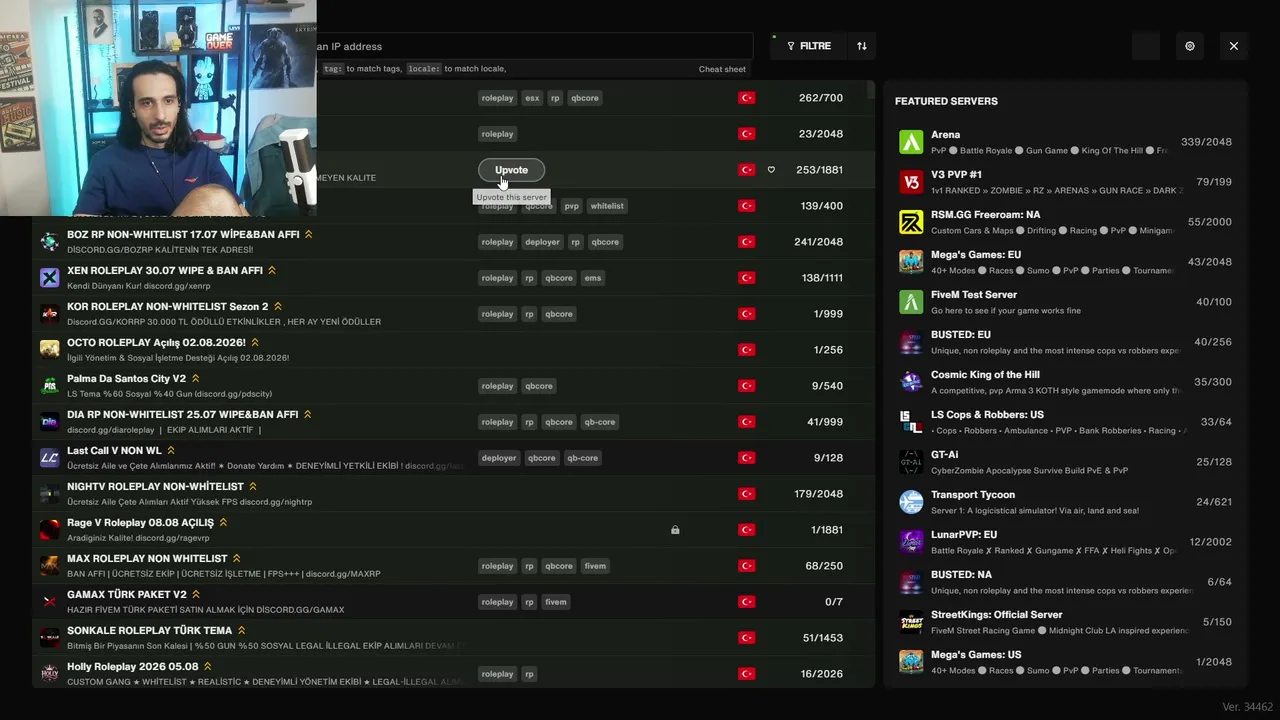Click the whitelist tag in the 139/400 row
The image size is (1280, 720).
coord(607,206)
